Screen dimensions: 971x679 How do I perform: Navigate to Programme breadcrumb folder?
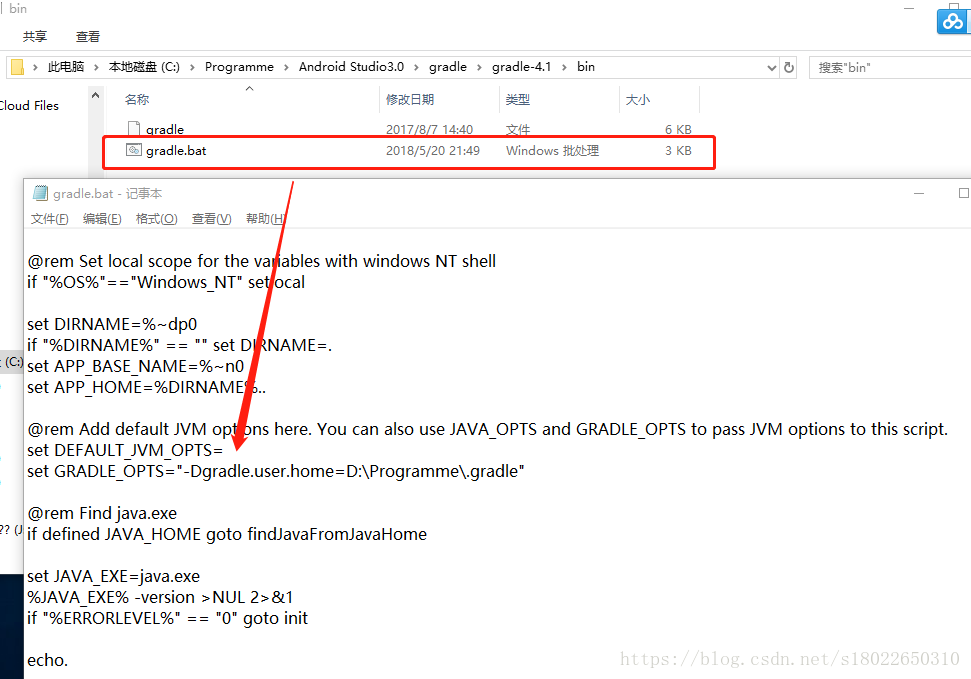coord(239,67)
